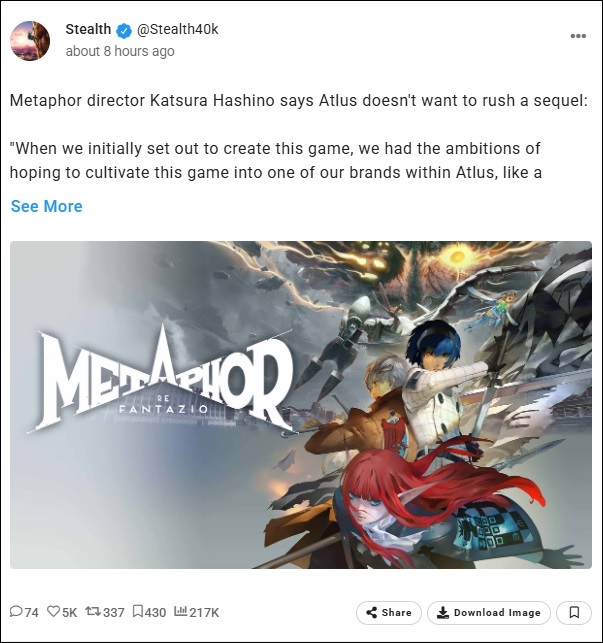Click the retweet arrows icon
The height and width of the screenshot is (643, 603).
[93, 611]
